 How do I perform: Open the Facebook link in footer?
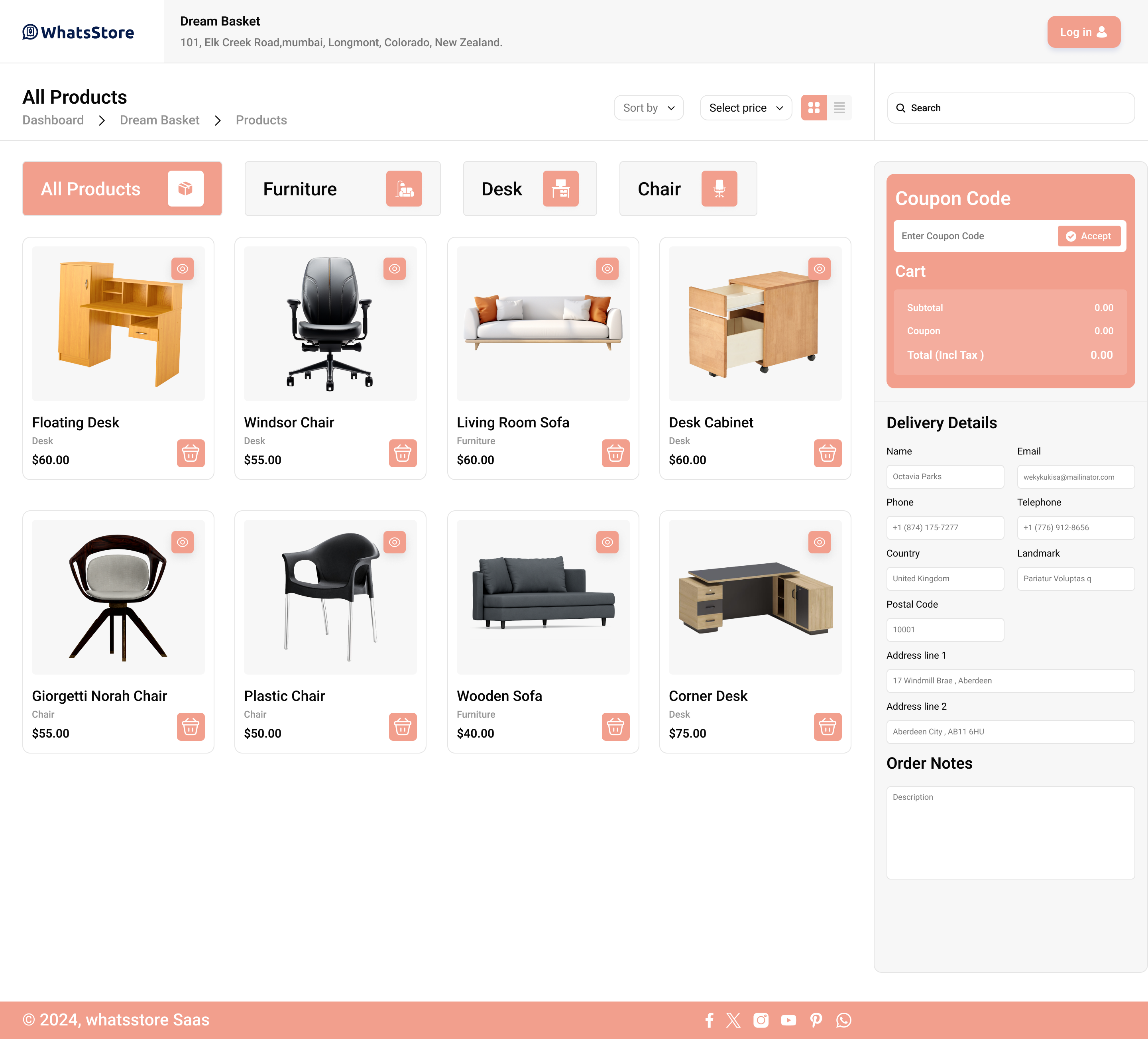click(x=709, y=1019)
